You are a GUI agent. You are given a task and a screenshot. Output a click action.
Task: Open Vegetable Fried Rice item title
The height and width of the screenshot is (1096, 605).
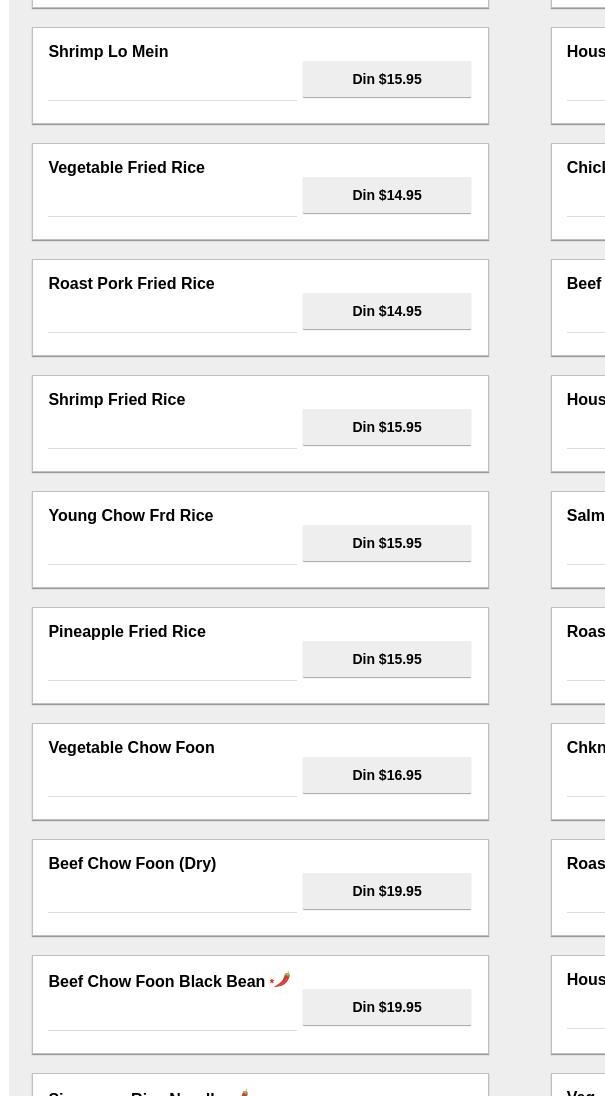pyautogui.click(x=126, y=168)
